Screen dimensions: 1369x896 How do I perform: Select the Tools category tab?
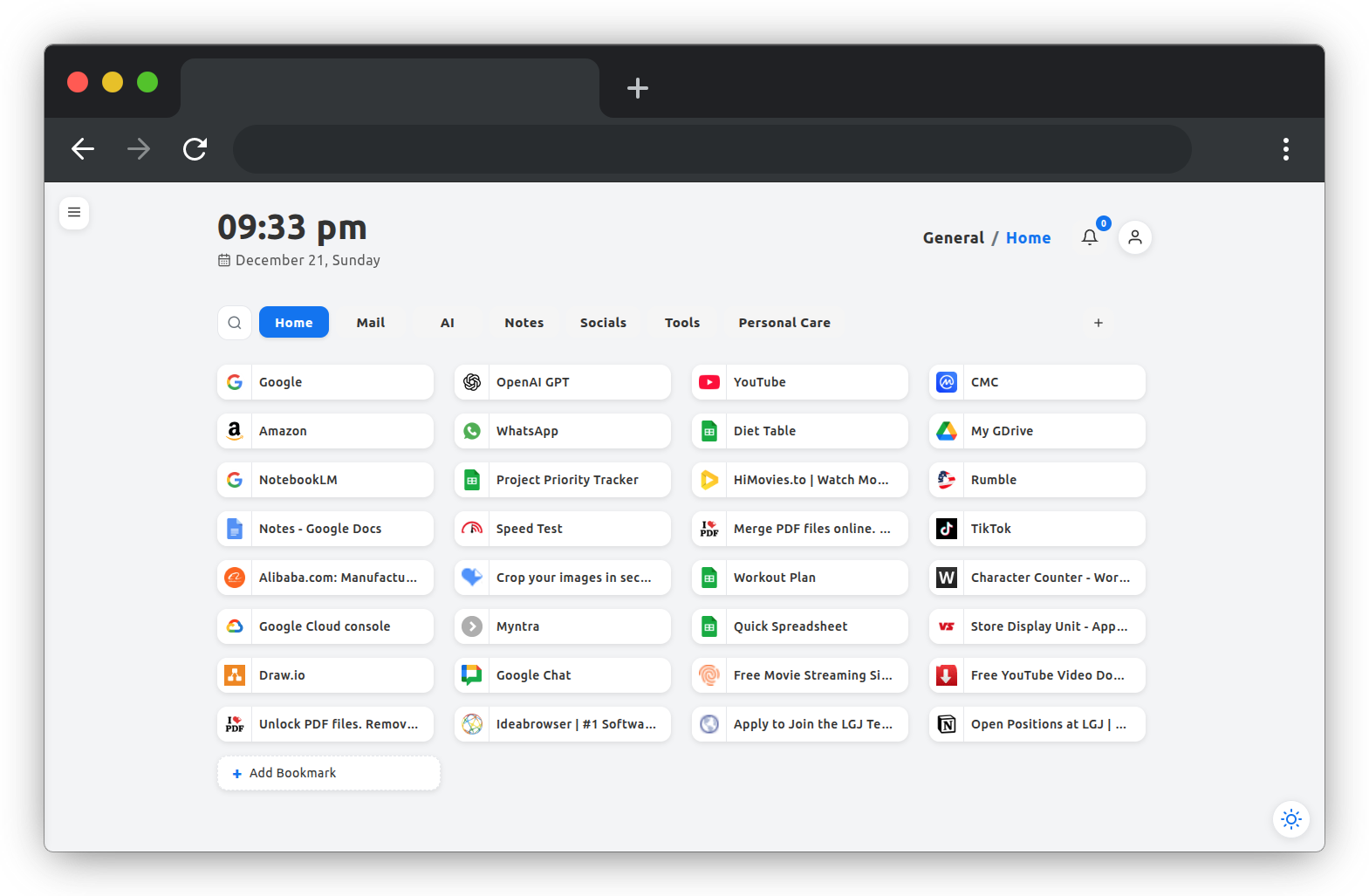(681, 323)
